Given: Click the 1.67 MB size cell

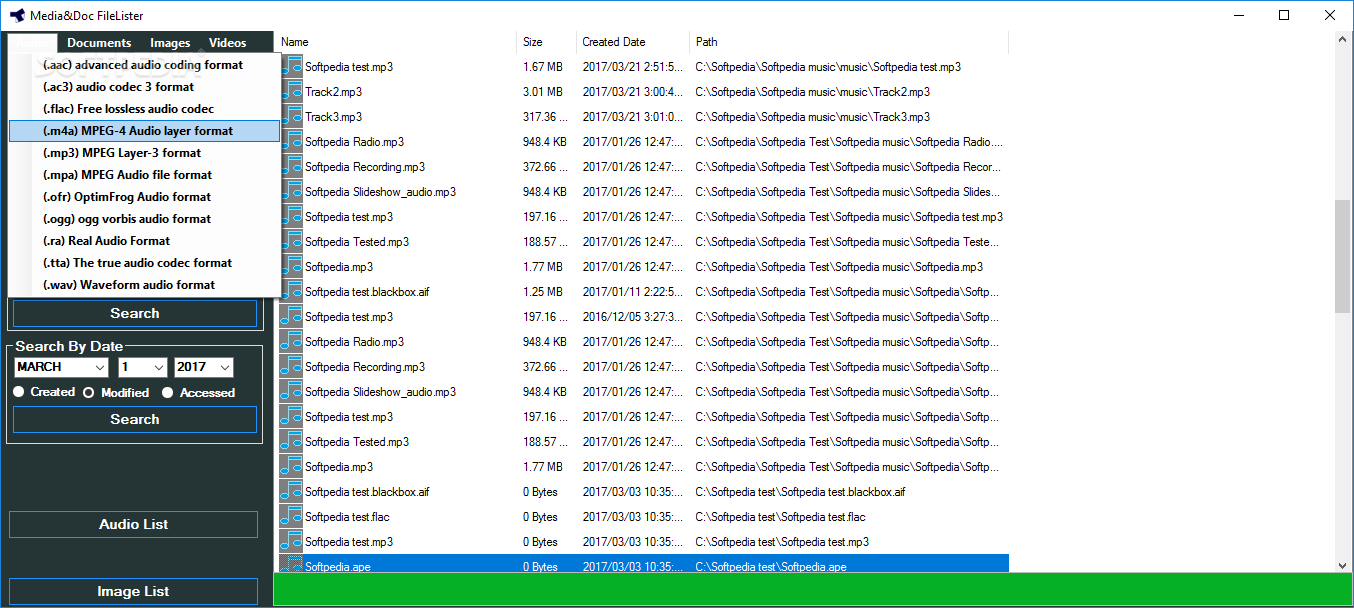Looking at the screenshot, I should (x=543, y=67).
